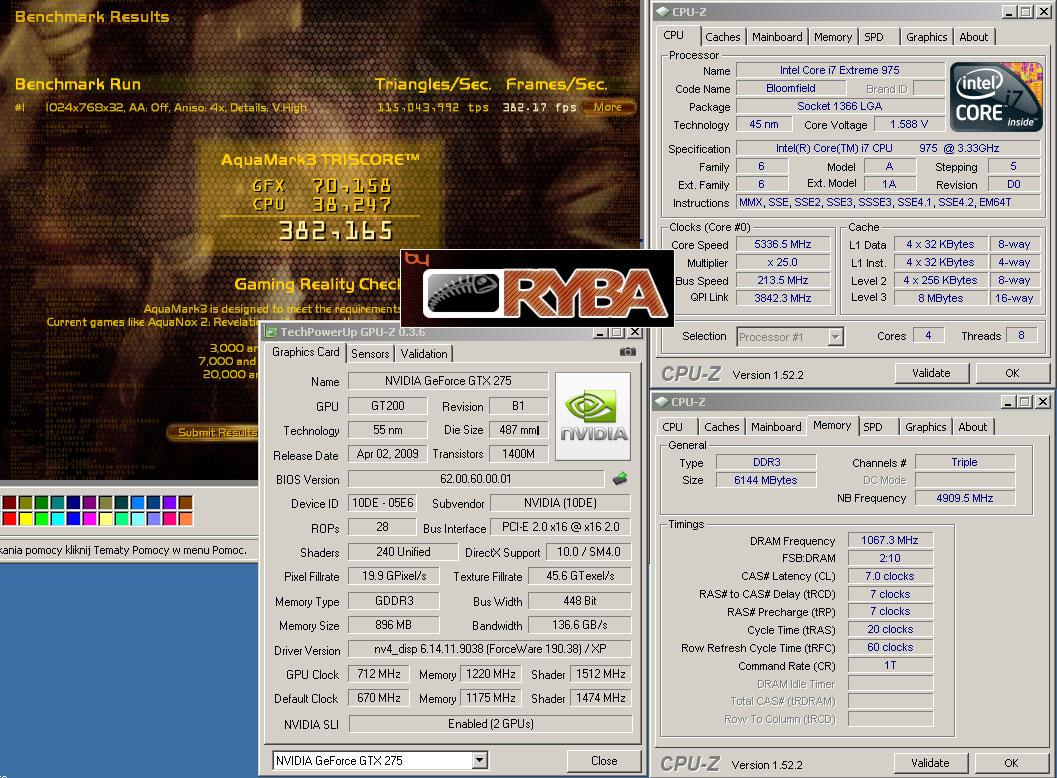Close the TechPowerUp GPU-Z window with X

635,332
